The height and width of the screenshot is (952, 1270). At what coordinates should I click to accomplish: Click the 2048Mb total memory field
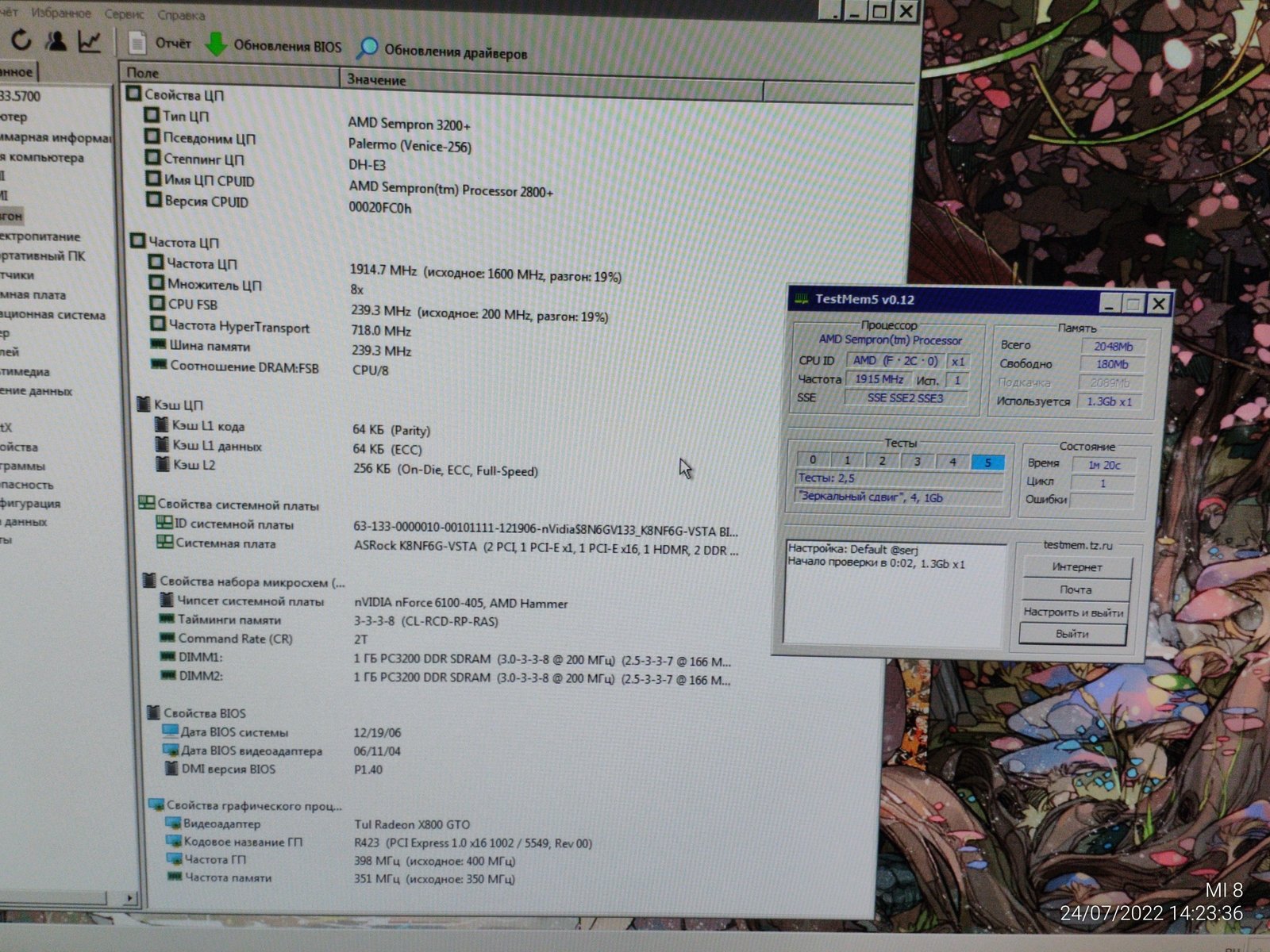tap(1113, 346)
